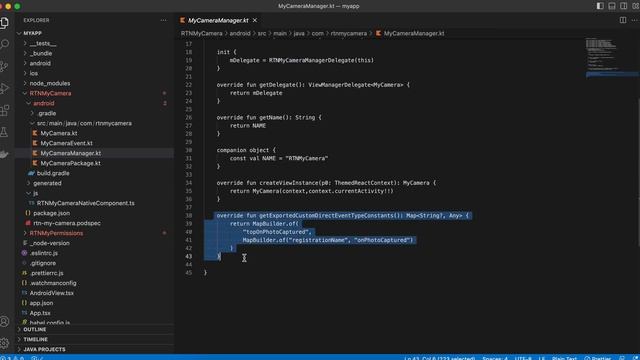
Task: Open AndroidView.tsx file
Action: (x=51, y=293)
